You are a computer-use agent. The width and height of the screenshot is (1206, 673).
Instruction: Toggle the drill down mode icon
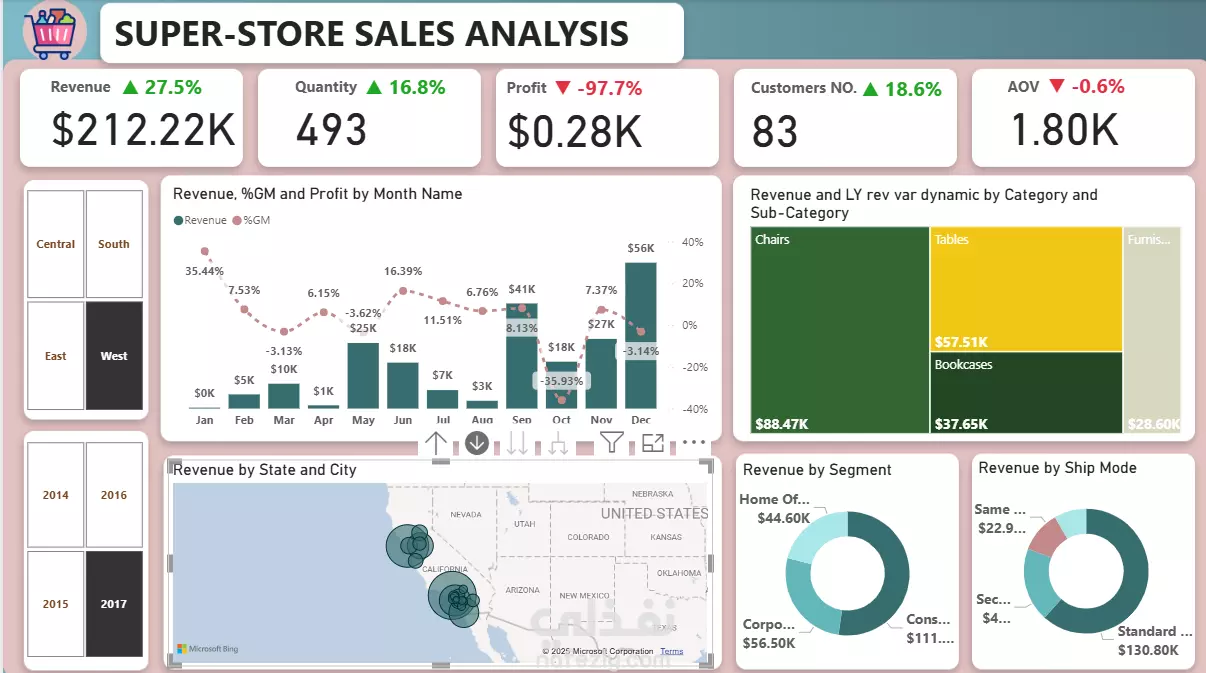pyautogui.click(x=477, y=443)
